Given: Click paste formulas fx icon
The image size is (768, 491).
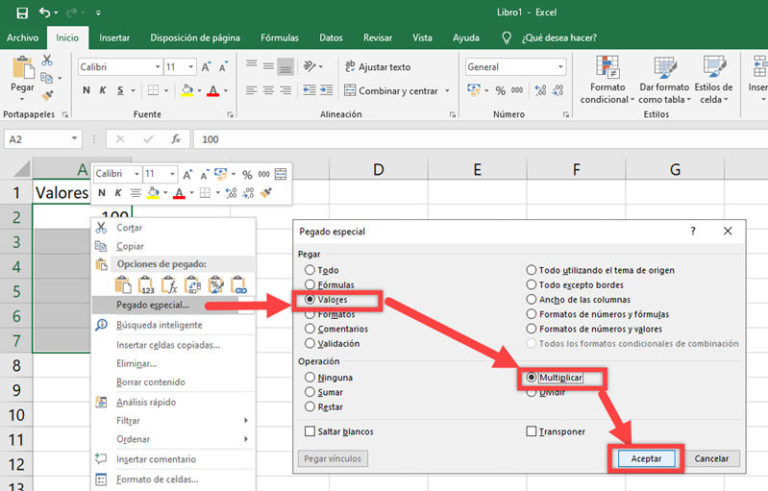Looking at the screenshot, I should [169, 285].
